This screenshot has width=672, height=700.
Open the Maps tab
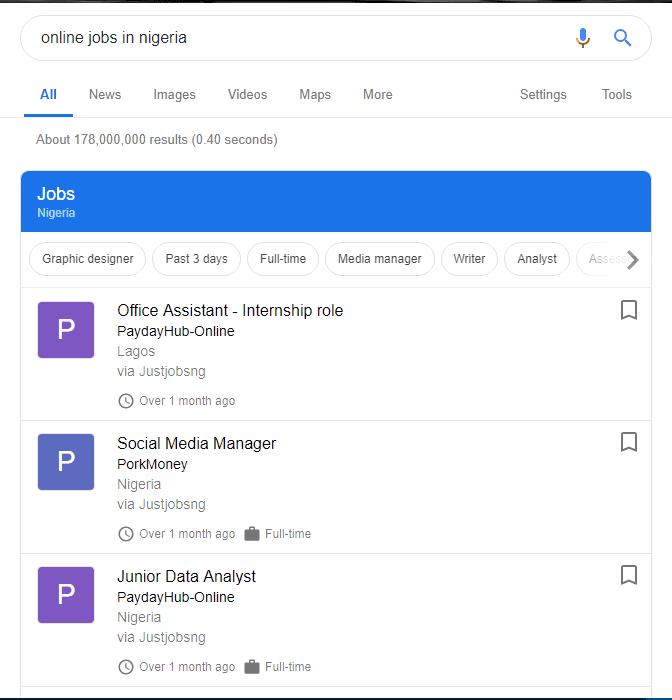click(x=315, y=95)
